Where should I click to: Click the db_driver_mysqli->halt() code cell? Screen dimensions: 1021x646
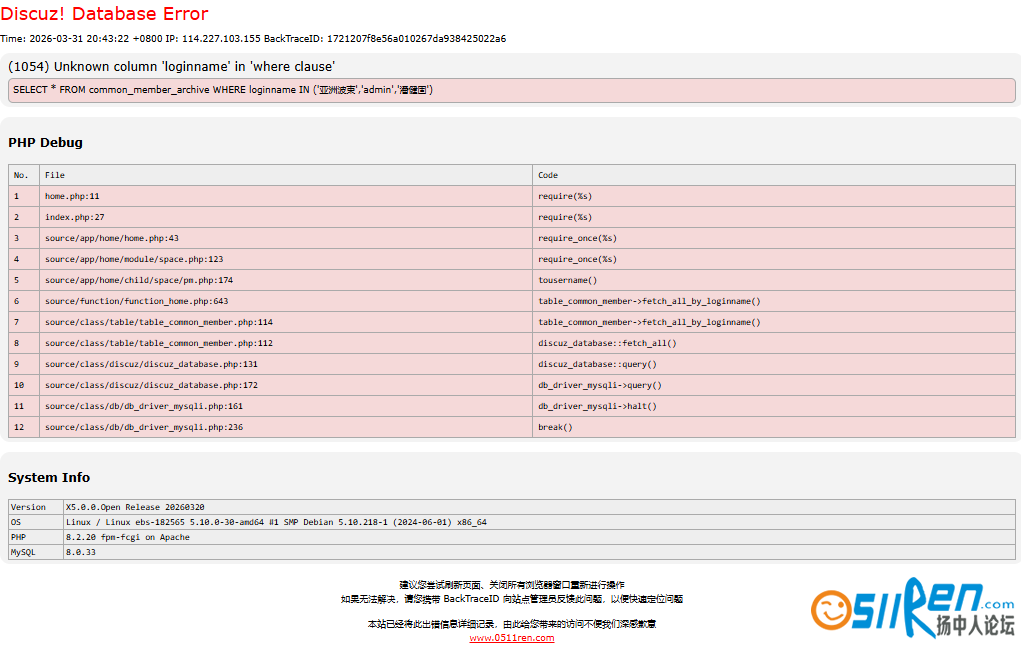[774, 406]
